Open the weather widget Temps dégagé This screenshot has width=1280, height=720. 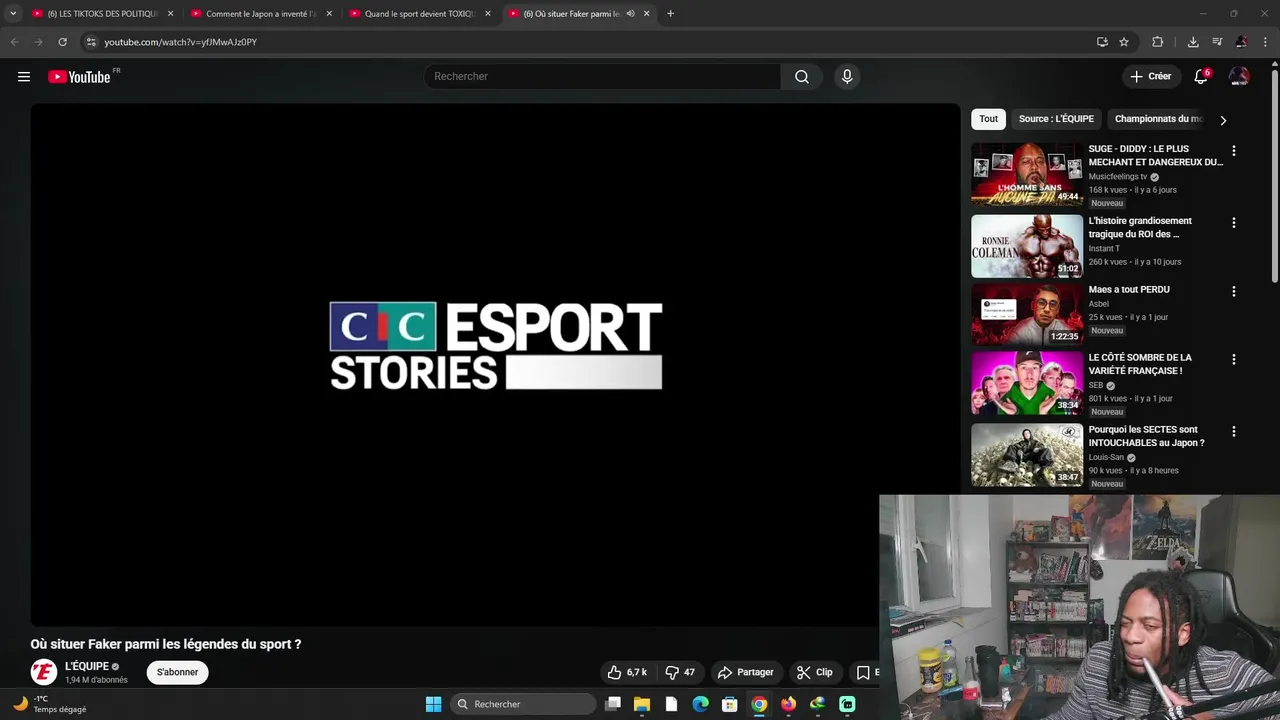pos(50,704)
